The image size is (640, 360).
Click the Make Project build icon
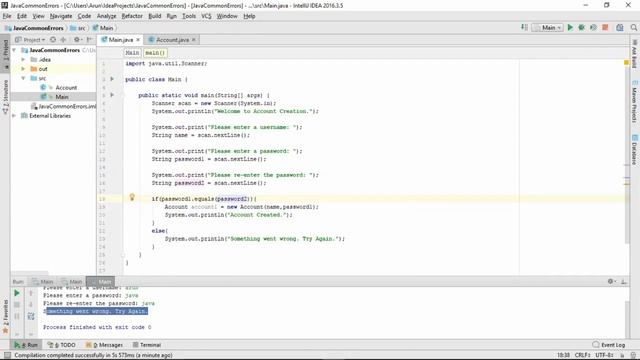coord(524,27)
